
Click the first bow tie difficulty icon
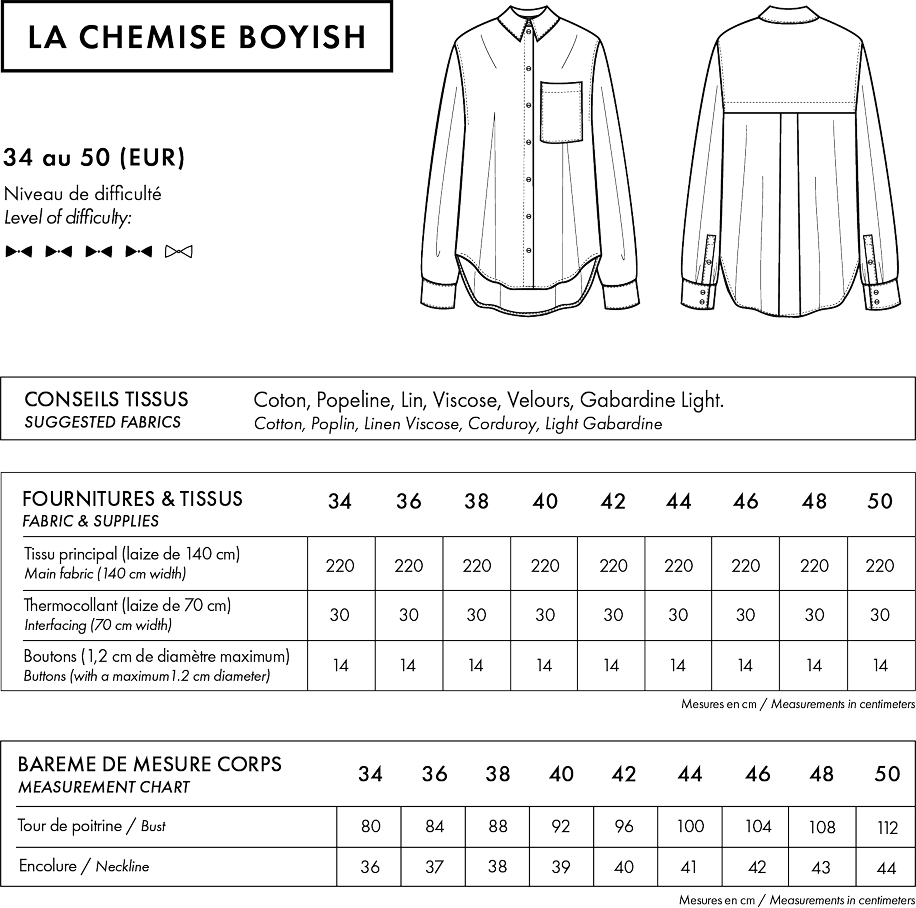(x=19, y=249)
